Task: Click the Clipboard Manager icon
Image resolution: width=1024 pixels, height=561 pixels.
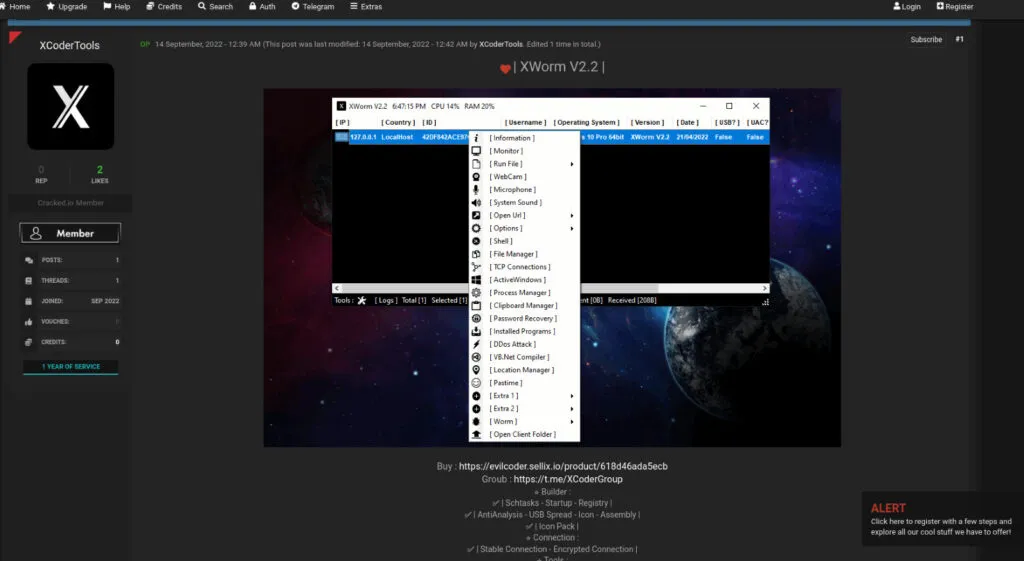Action: click(476, 306)
